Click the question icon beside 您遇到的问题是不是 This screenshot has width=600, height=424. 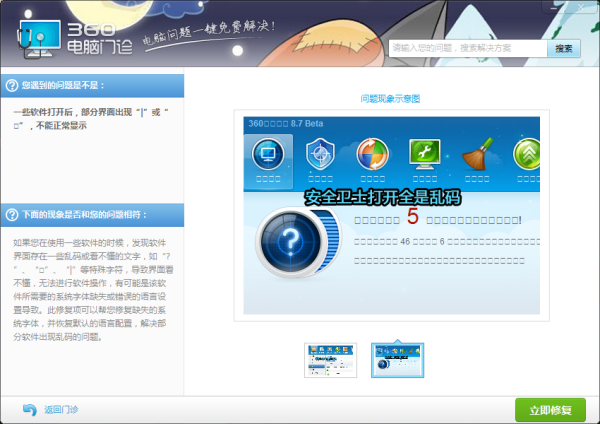[12, 85]
